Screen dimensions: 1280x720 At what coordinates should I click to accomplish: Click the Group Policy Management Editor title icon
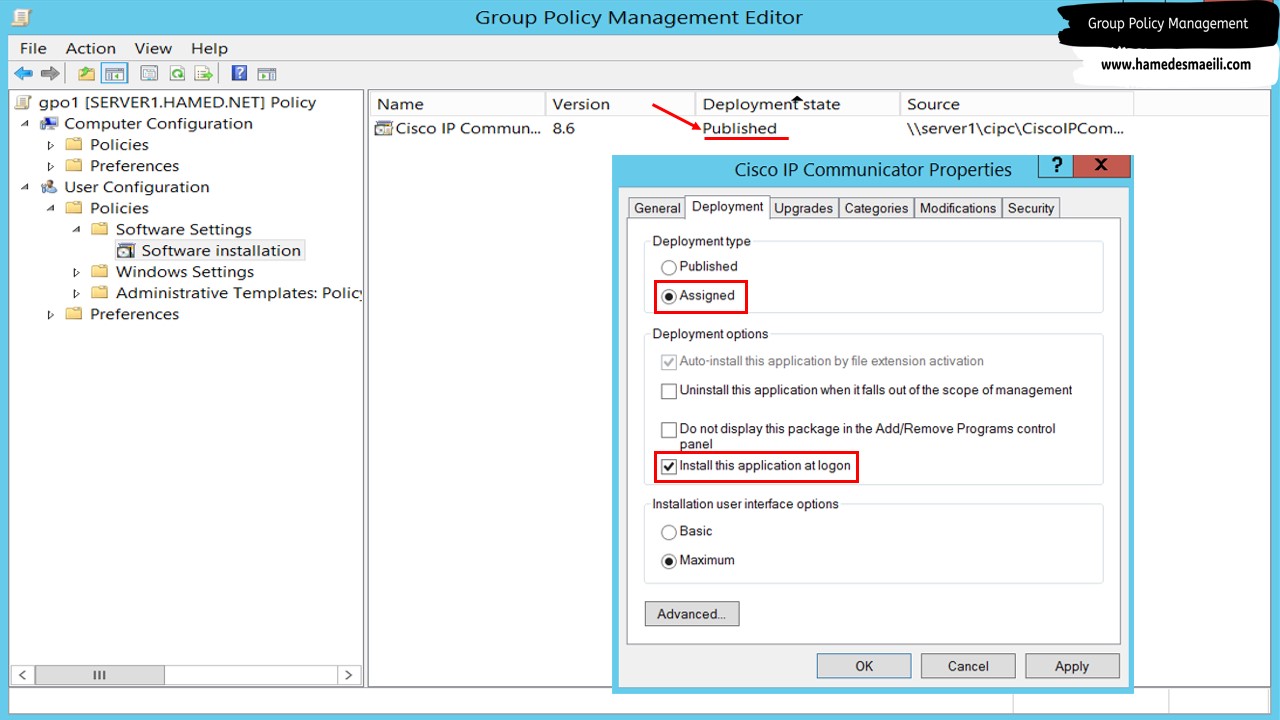tap(20, 17)
